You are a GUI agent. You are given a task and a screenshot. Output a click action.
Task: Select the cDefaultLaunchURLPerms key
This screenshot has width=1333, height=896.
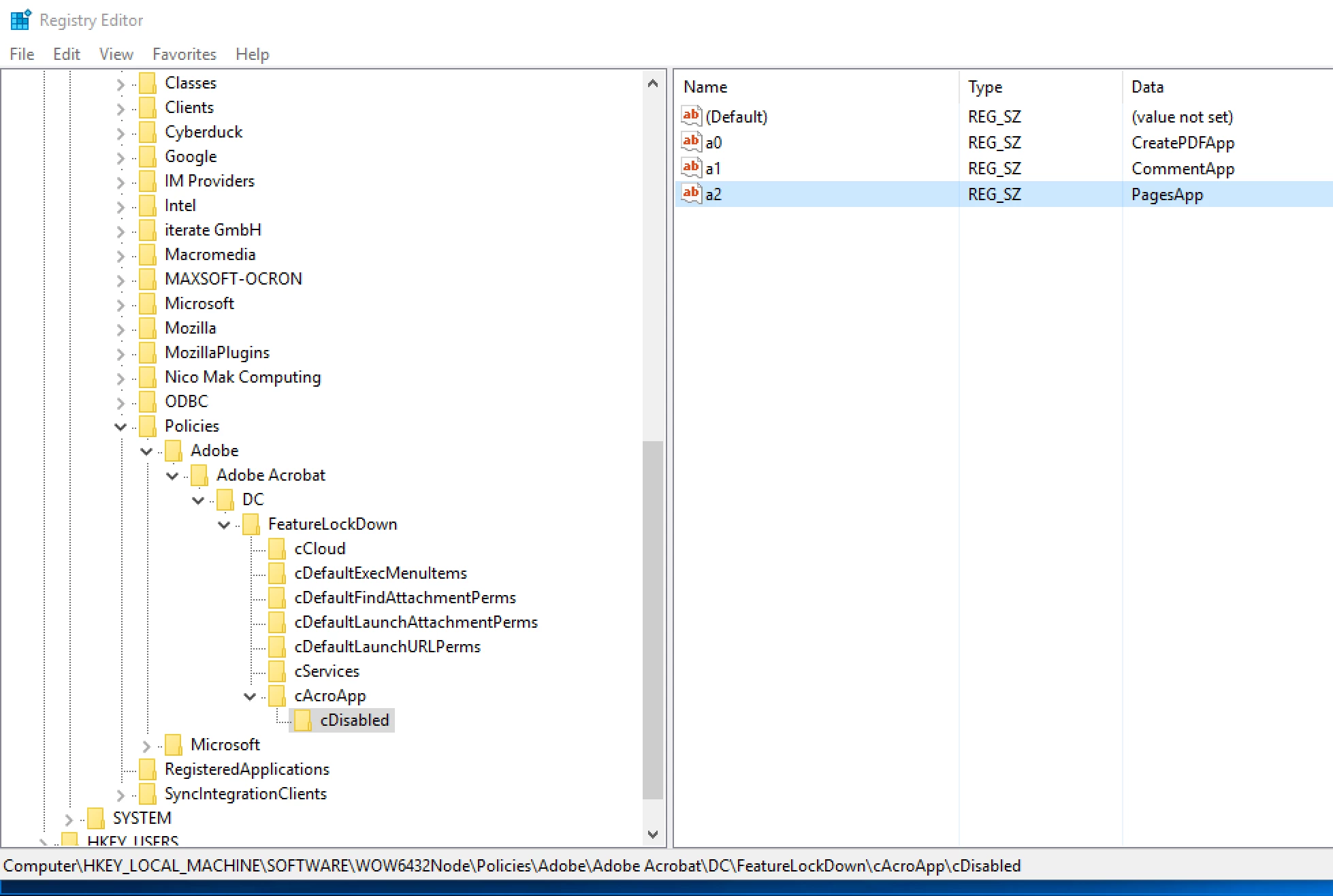[x=387, y=647]
